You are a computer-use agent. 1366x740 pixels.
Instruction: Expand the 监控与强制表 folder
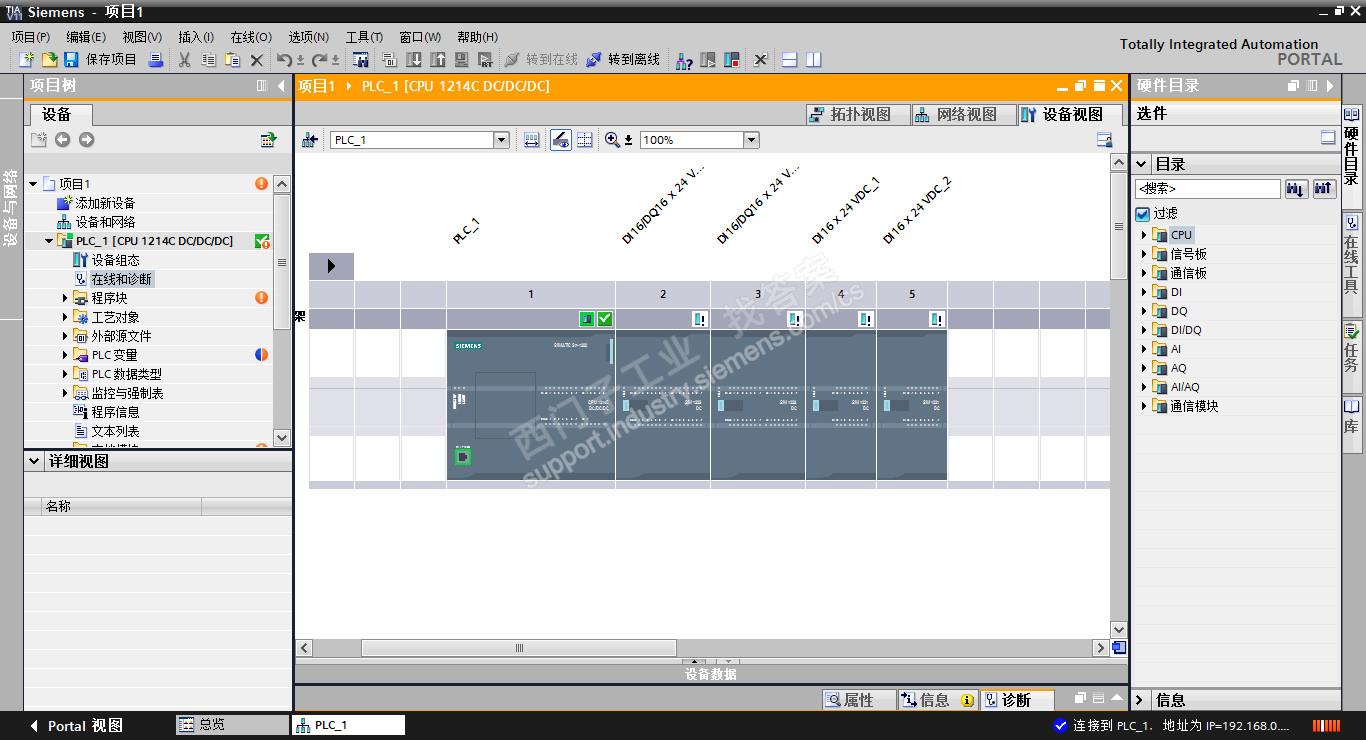click(x=65, y=393)
